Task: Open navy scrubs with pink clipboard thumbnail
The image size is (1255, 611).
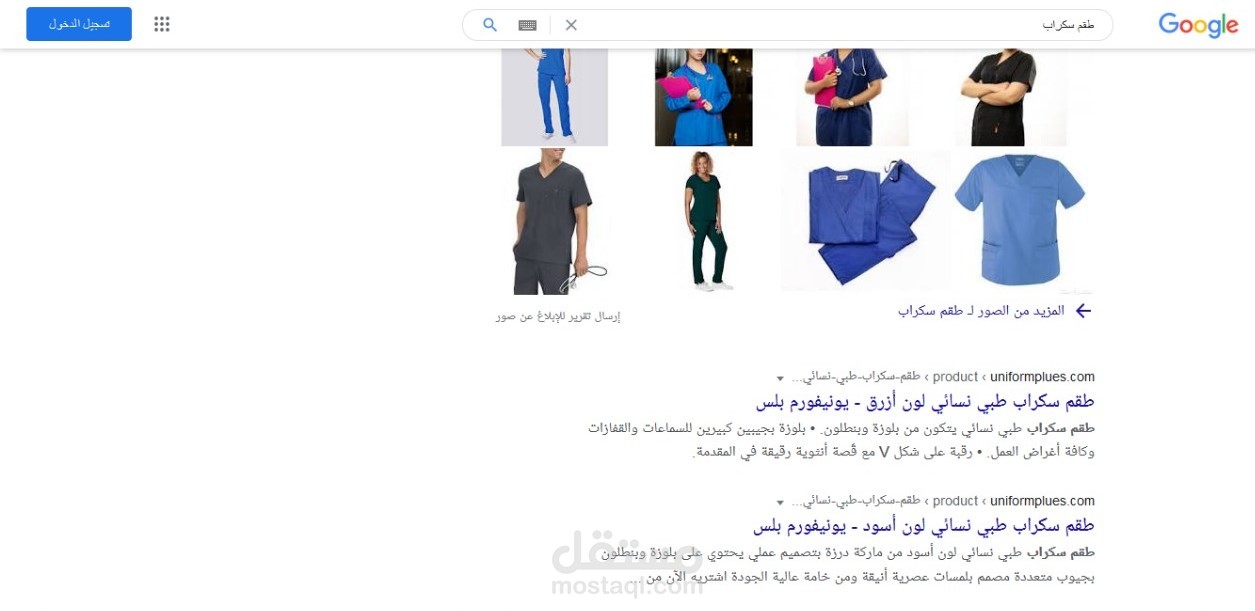Action: pyautogui.click(x=853, y=97)
